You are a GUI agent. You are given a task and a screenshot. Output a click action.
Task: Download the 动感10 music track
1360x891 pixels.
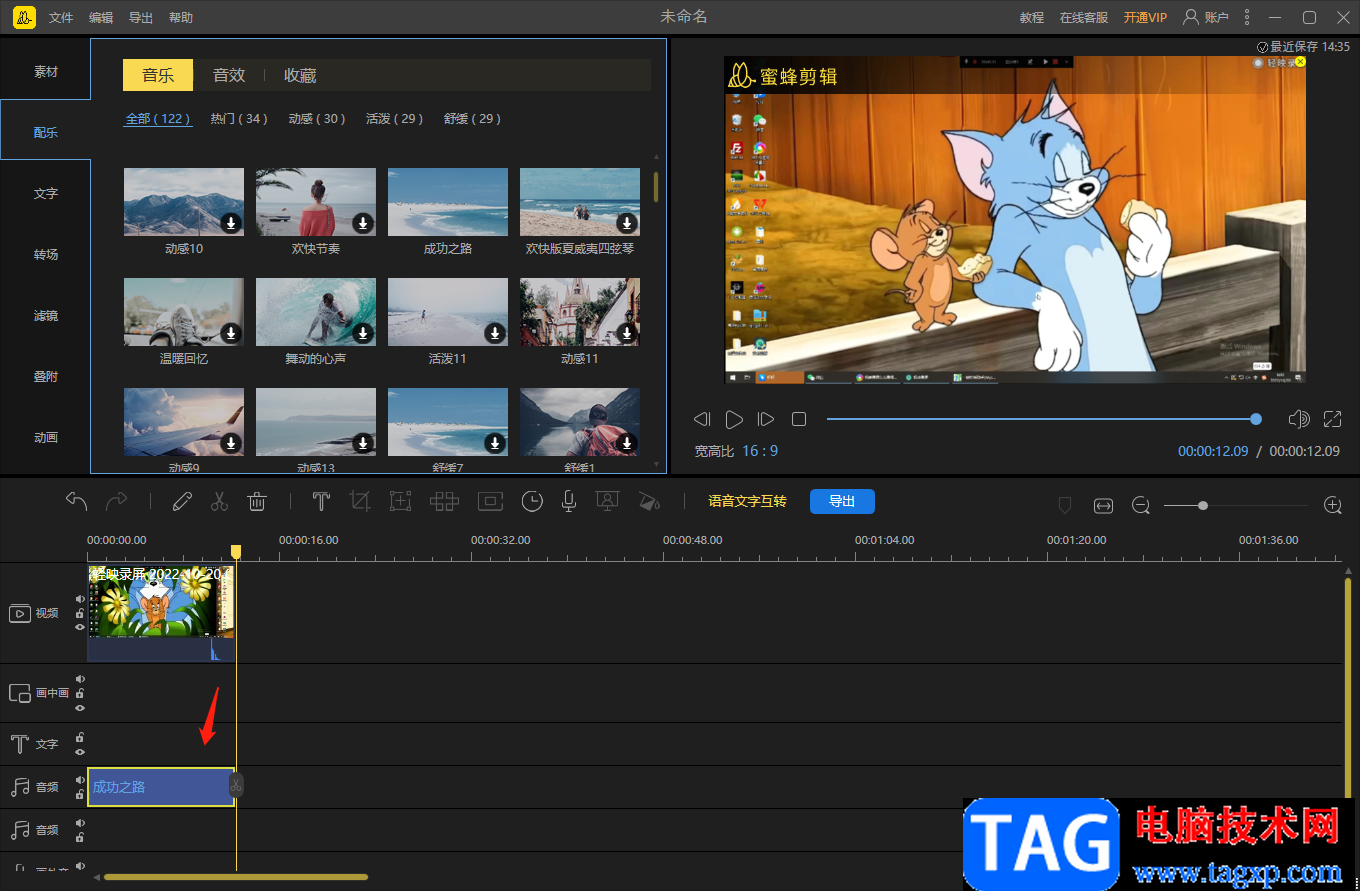click(231, 223)
